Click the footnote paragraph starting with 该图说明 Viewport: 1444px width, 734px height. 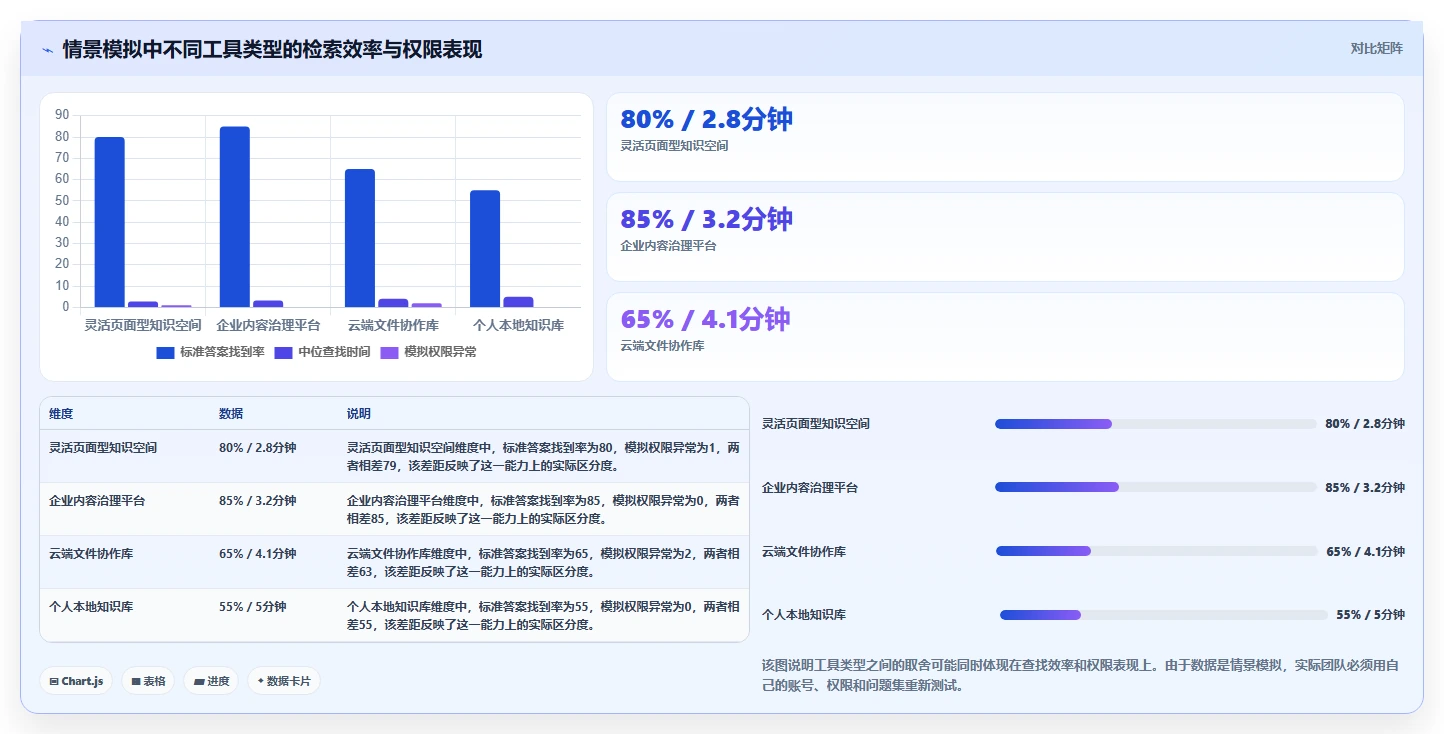pos(1082,676)
